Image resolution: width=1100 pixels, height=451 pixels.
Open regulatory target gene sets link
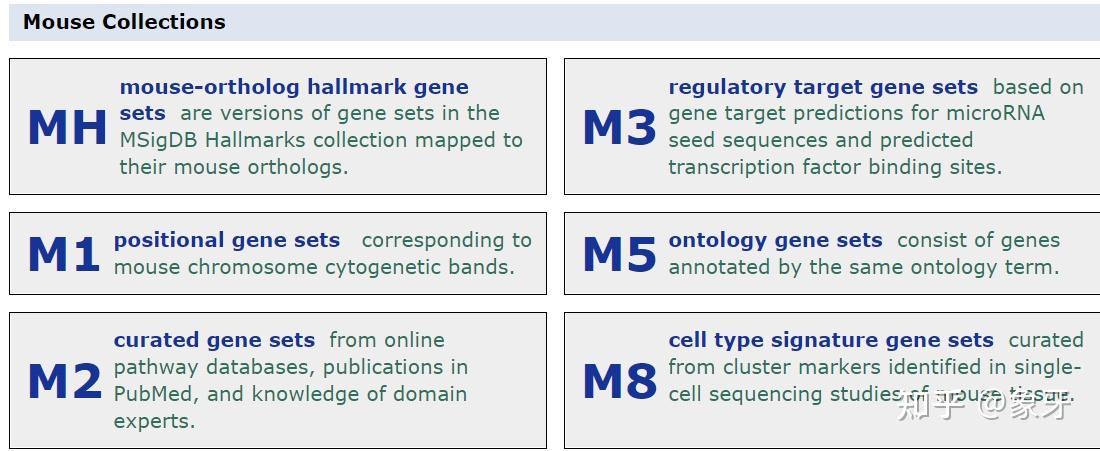(823, 87)
